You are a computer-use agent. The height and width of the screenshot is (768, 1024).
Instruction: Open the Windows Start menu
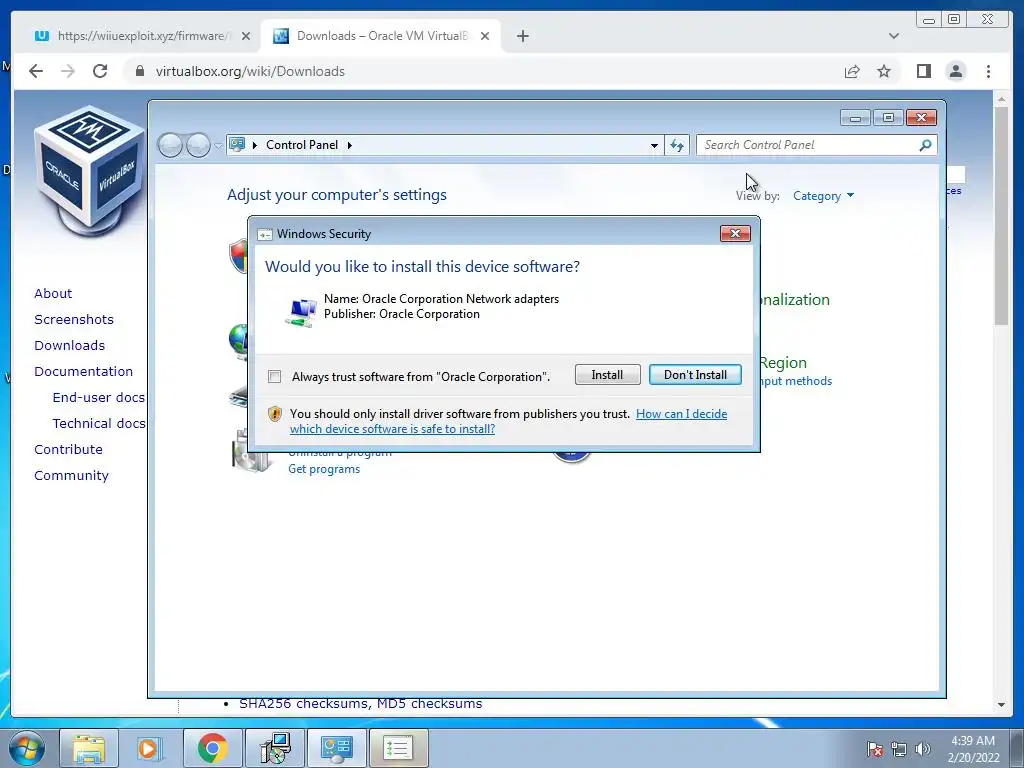26,748
